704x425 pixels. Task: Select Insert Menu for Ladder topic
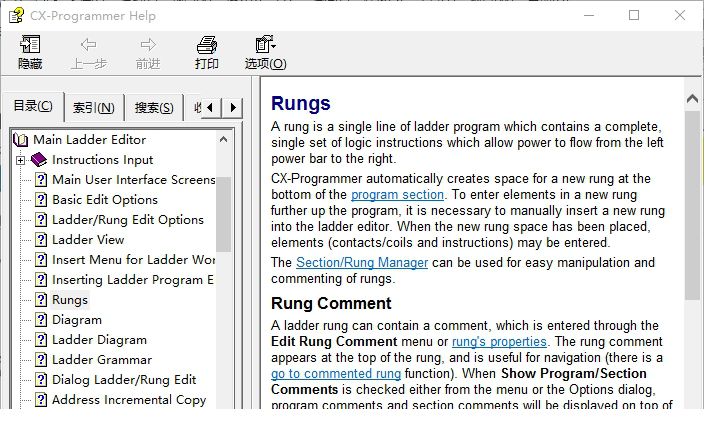[133, 259]
